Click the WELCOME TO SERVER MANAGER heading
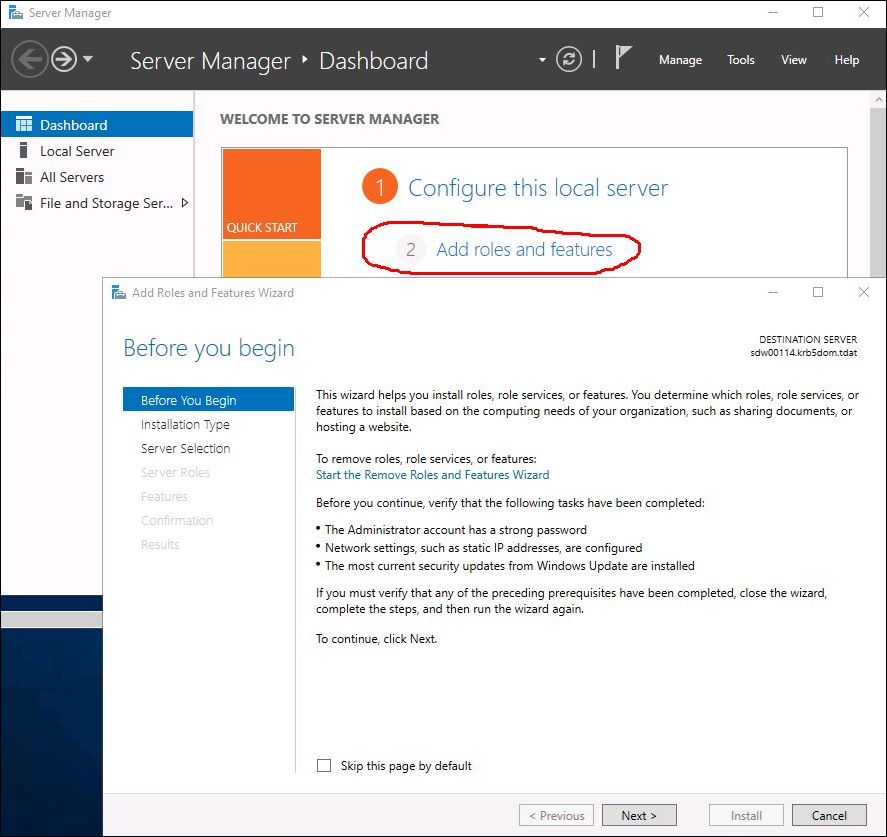The width and height of the screenshot is (887, 837). 329,119
